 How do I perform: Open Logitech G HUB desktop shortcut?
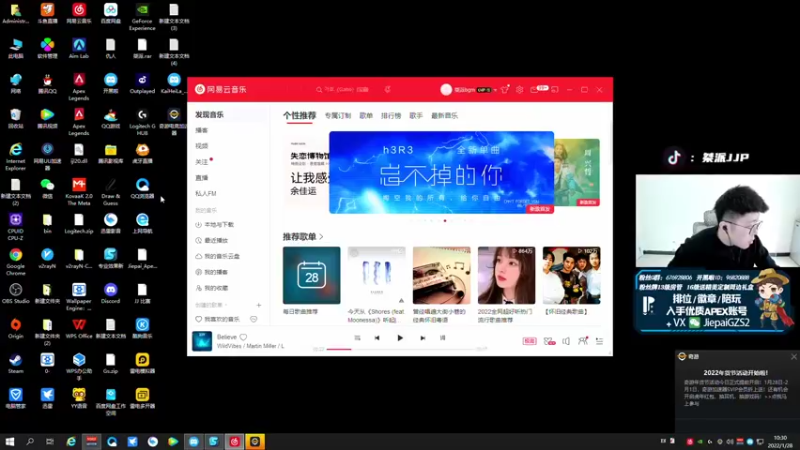(x=142, y=121)
